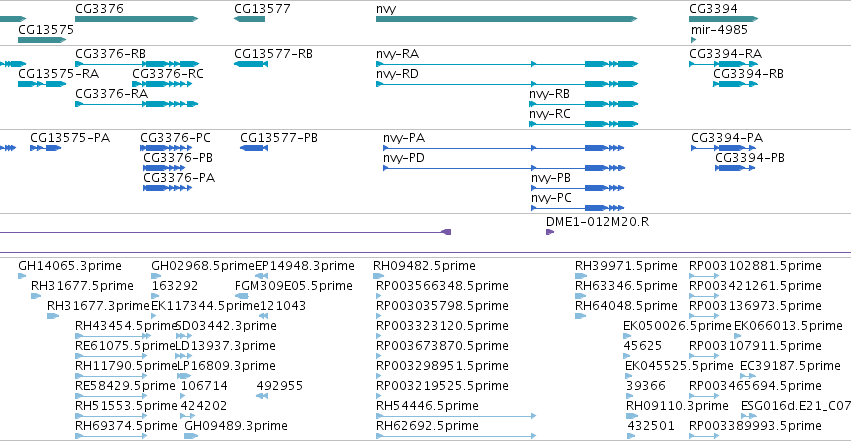Select the nvy-RD transcript label

[397, 74]
